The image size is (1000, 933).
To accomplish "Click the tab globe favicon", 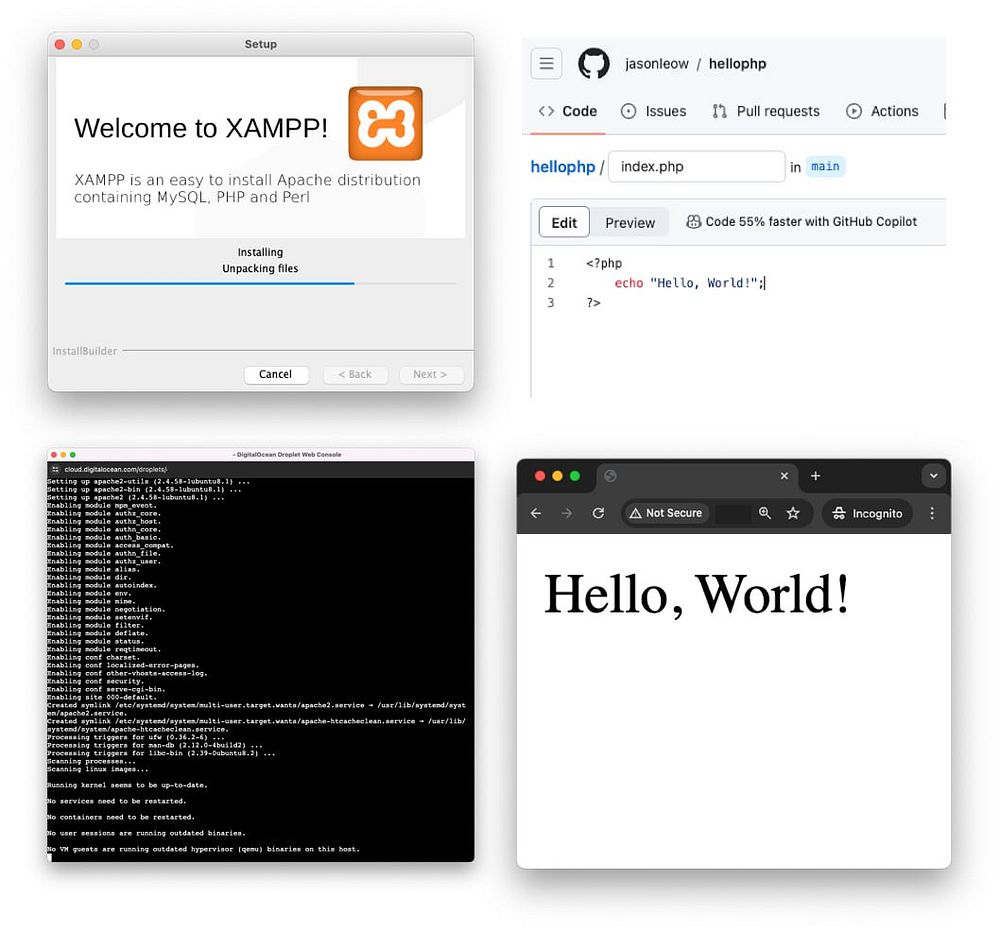I will click(x=610, y=476).
